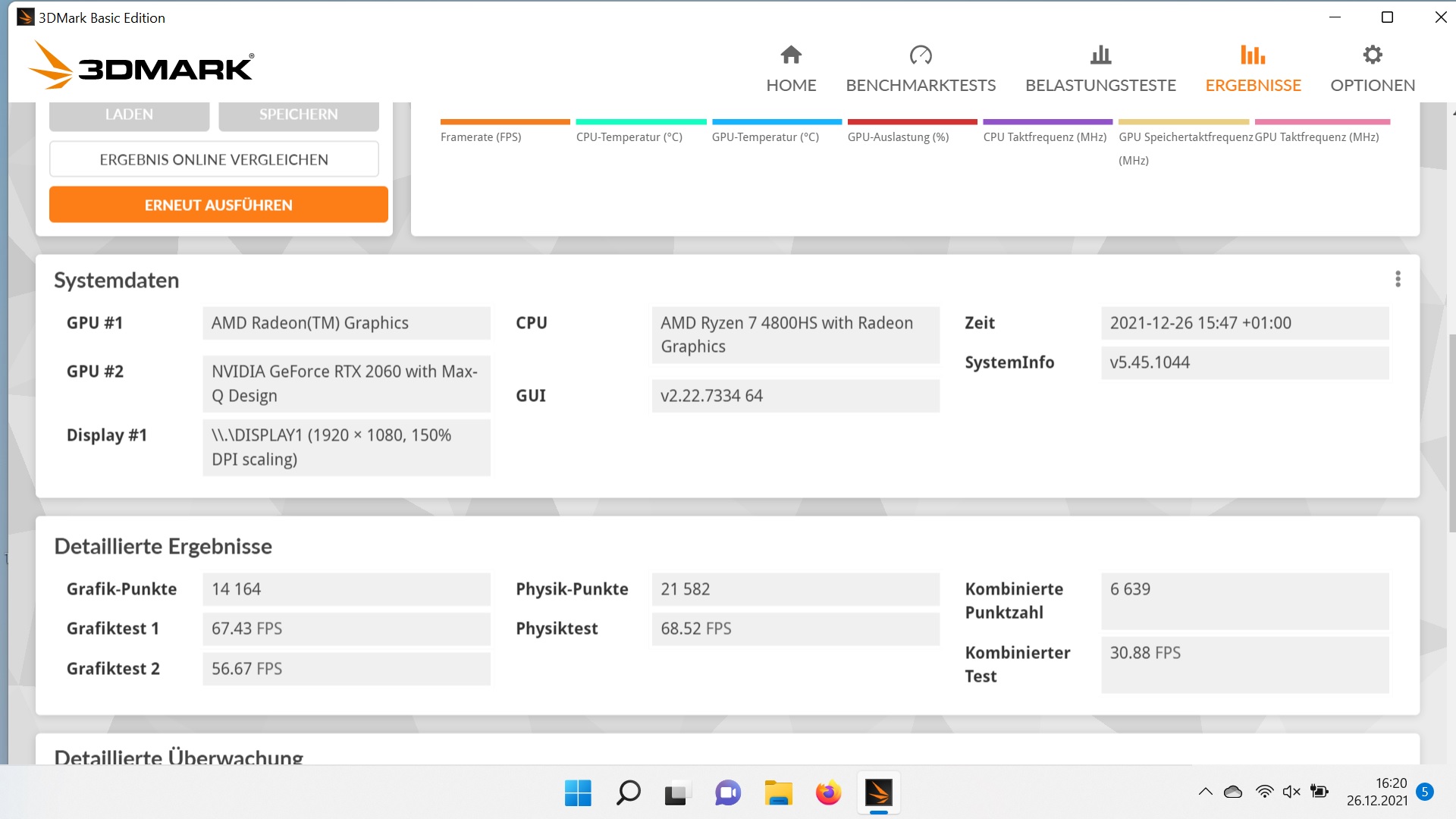Click the LADEN button
This screenshot has width=1456, height=819.
(x=129, y=115)
